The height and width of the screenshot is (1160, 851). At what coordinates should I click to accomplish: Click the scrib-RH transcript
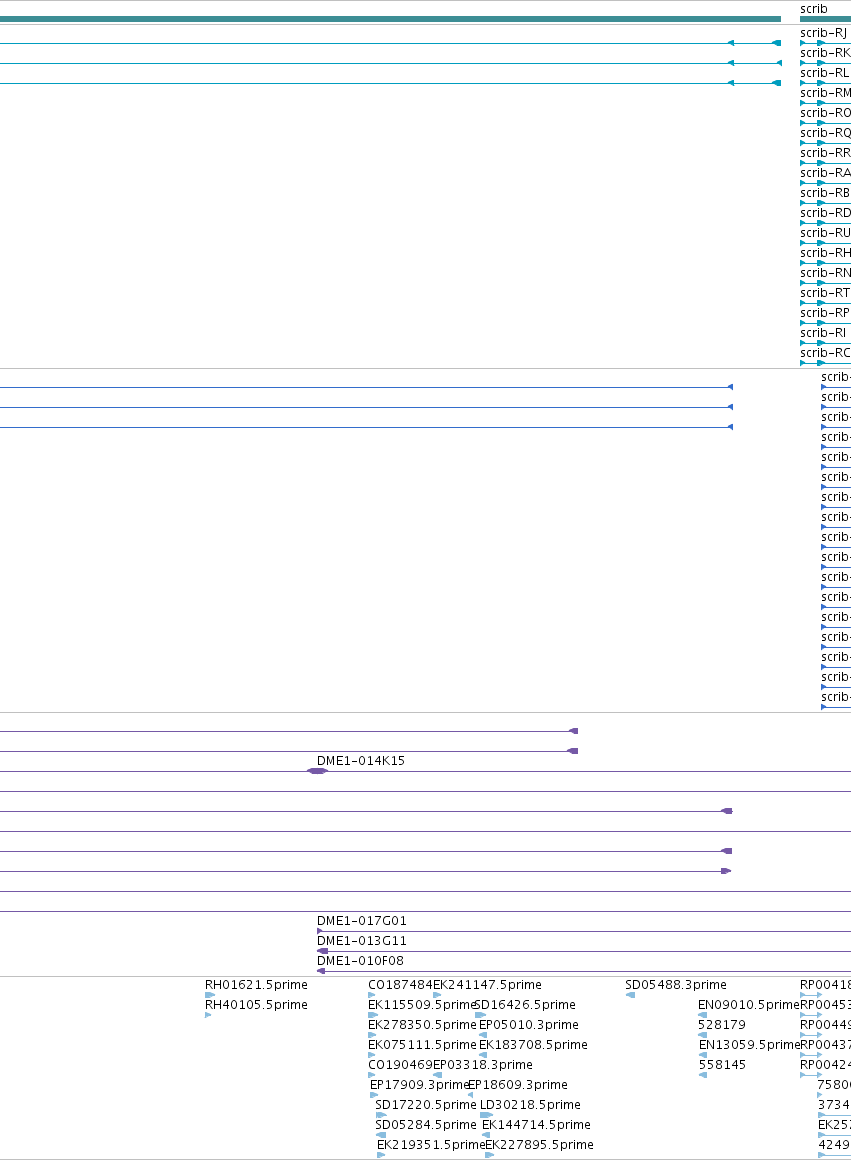tap(825, 252)
